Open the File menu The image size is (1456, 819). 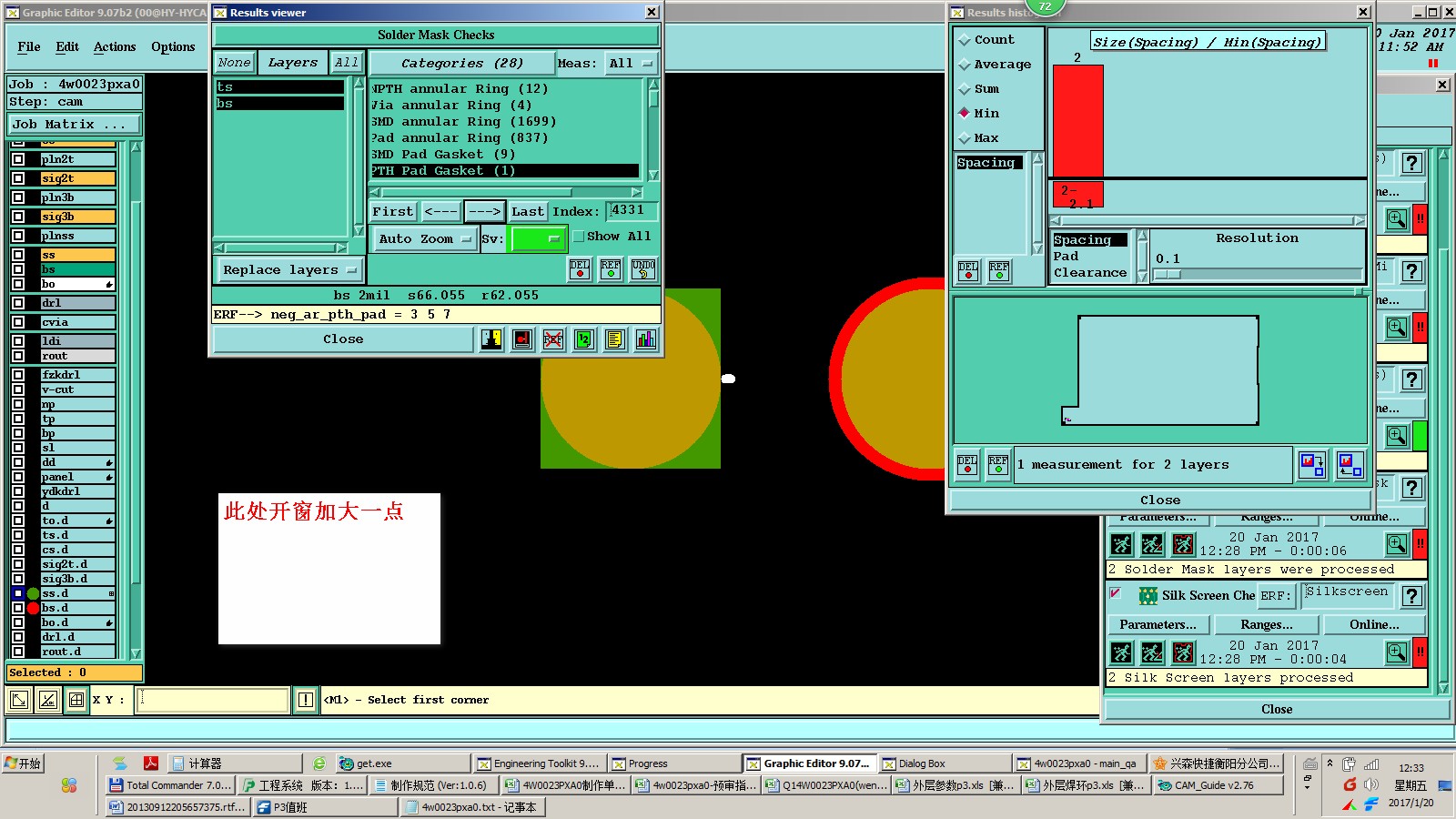[x=29, y=47]
